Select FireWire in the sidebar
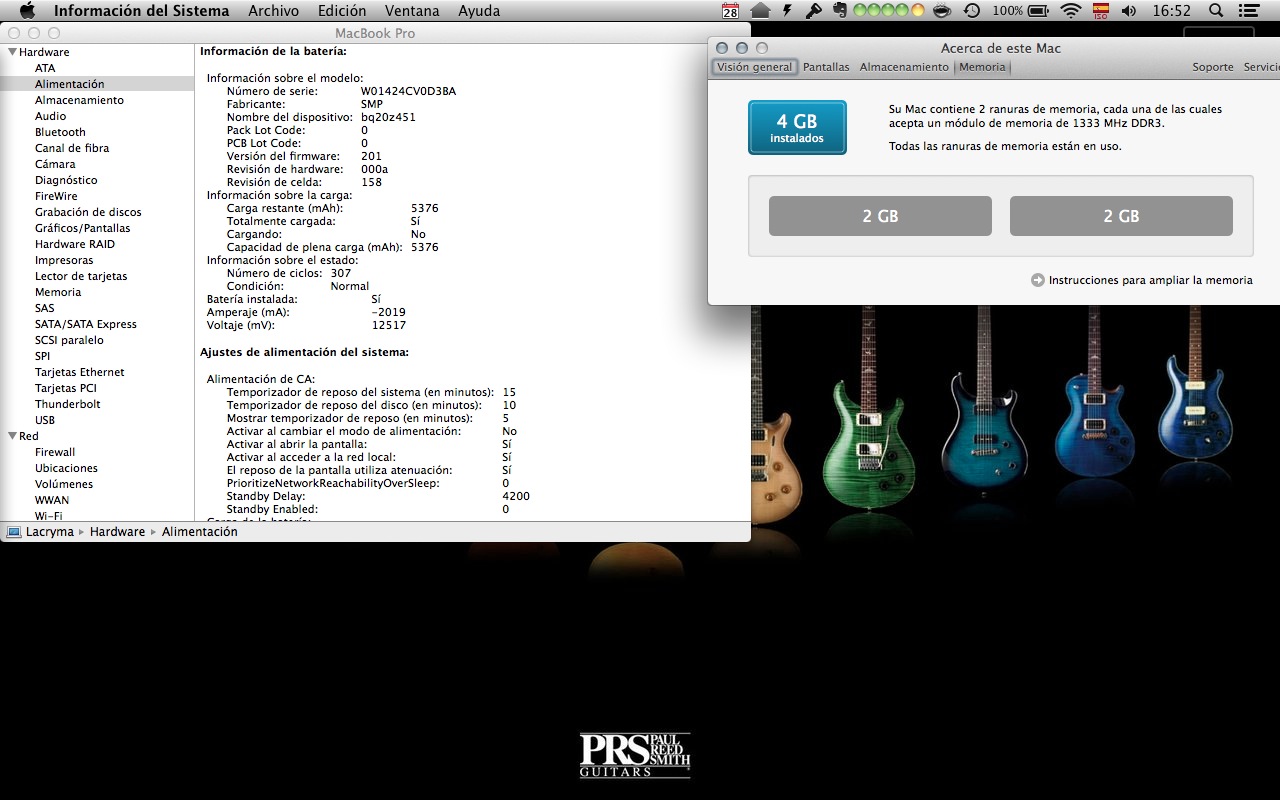This screenshot has width=1280, height=800. (56, 196)
